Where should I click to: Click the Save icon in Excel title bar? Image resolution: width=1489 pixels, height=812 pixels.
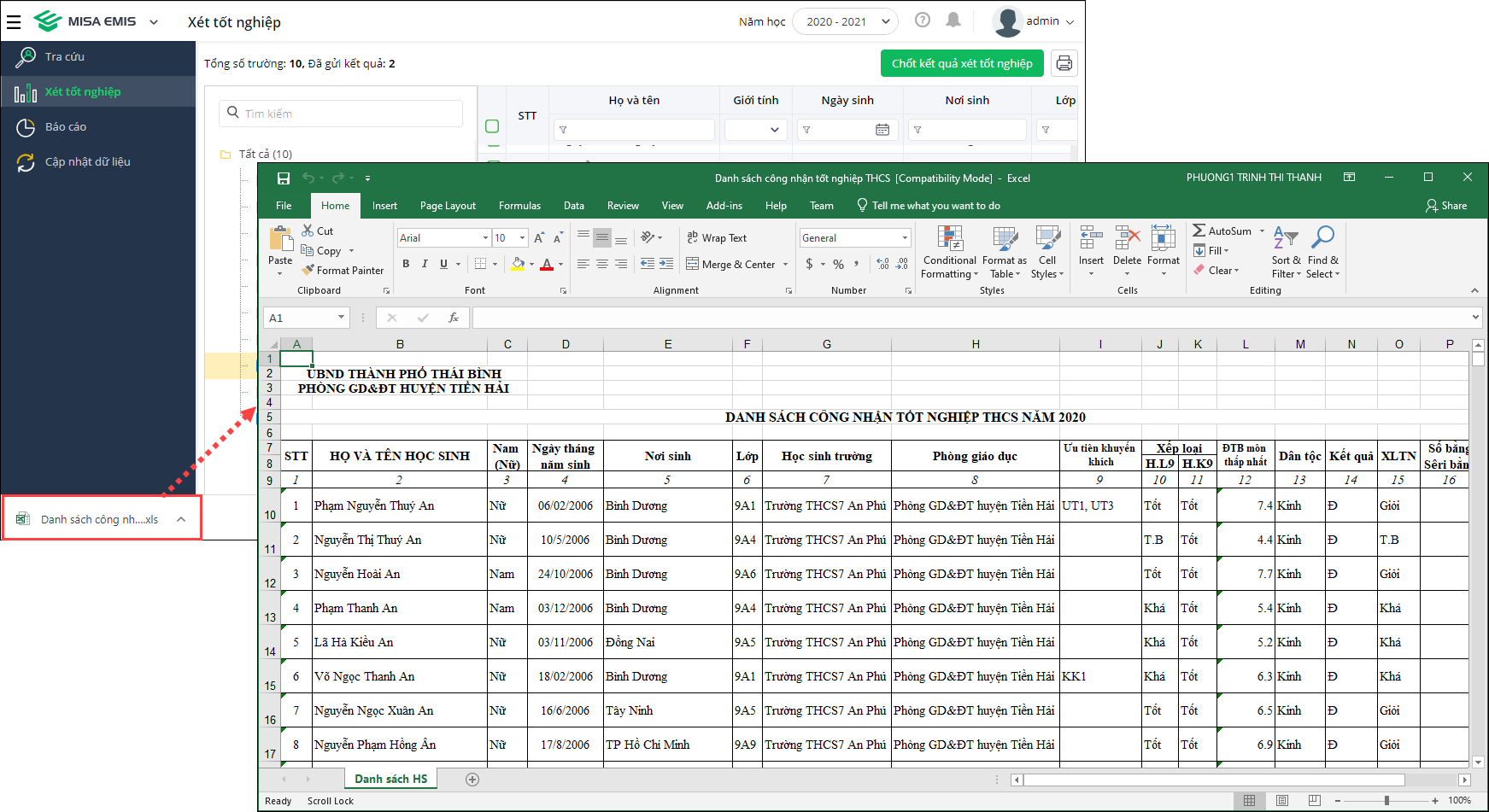(x=284, y=178)
